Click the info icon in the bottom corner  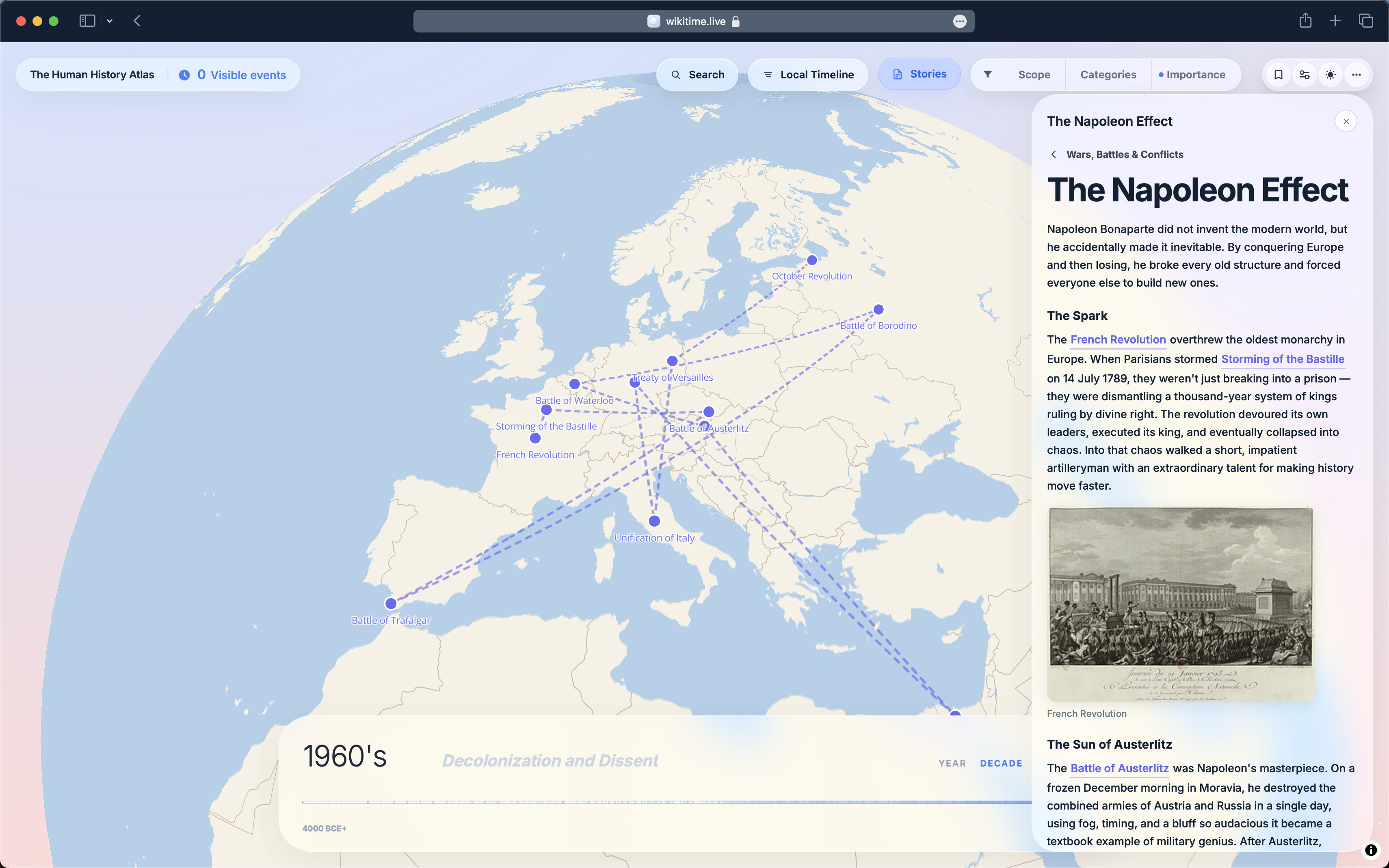coord(1371,850)
